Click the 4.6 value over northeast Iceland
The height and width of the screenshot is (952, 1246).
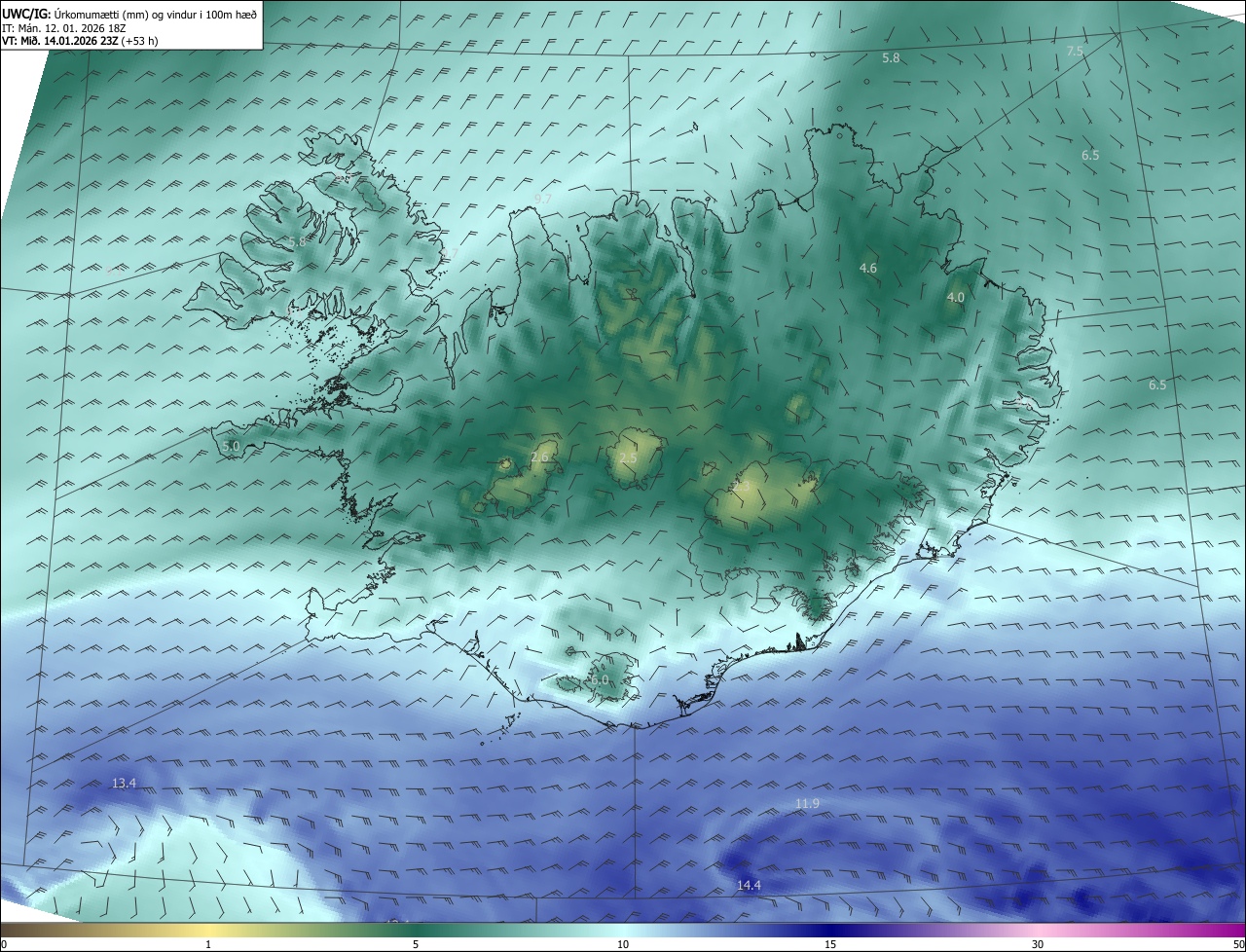tap(868, 268)
